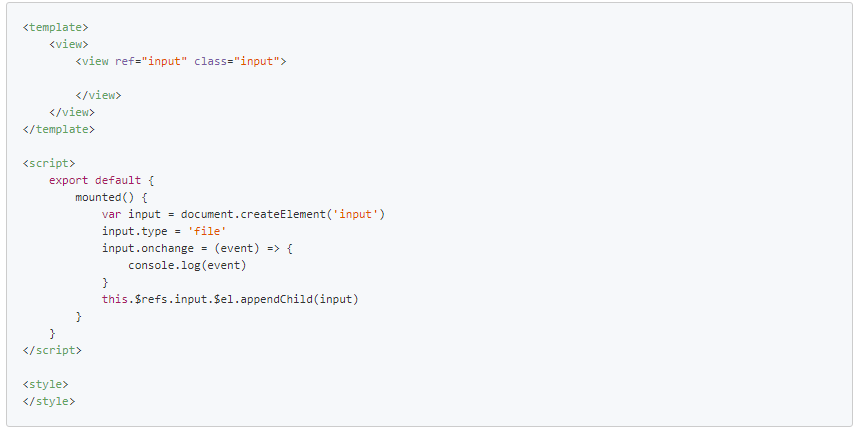Viewport: 861px width, 431px height.
Task: Click the mounted() method name
Action: pyautogui.click(x=105, y=198)
